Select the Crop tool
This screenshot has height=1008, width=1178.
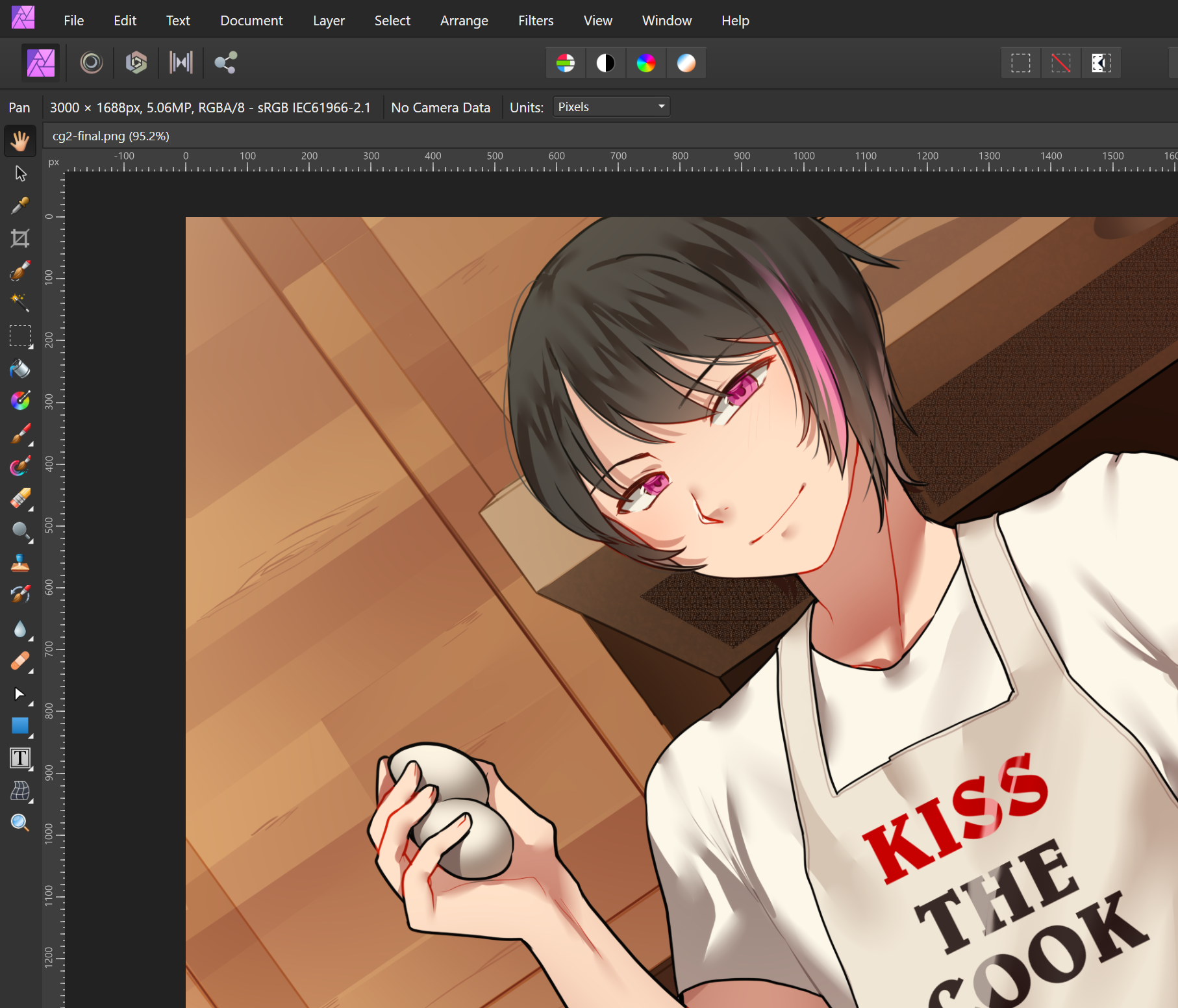(x=20, y=238)
